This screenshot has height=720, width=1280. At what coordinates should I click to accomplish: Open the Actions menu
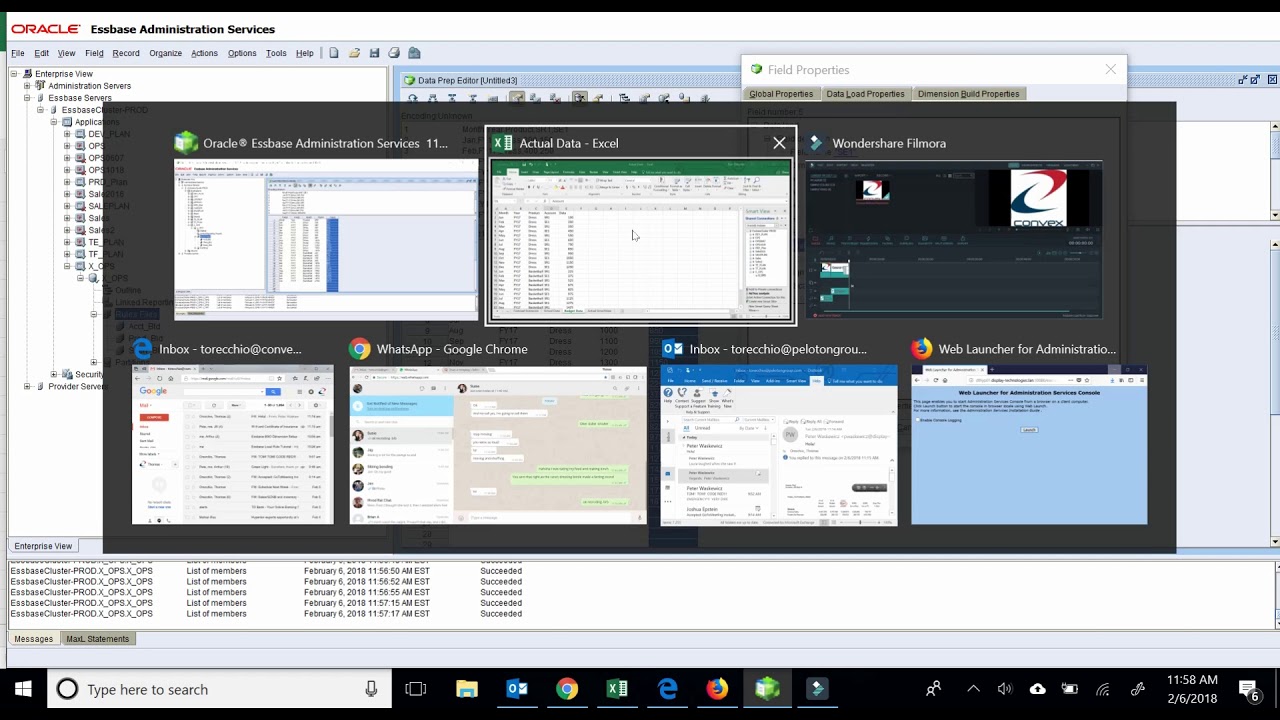tap(204, 53)
